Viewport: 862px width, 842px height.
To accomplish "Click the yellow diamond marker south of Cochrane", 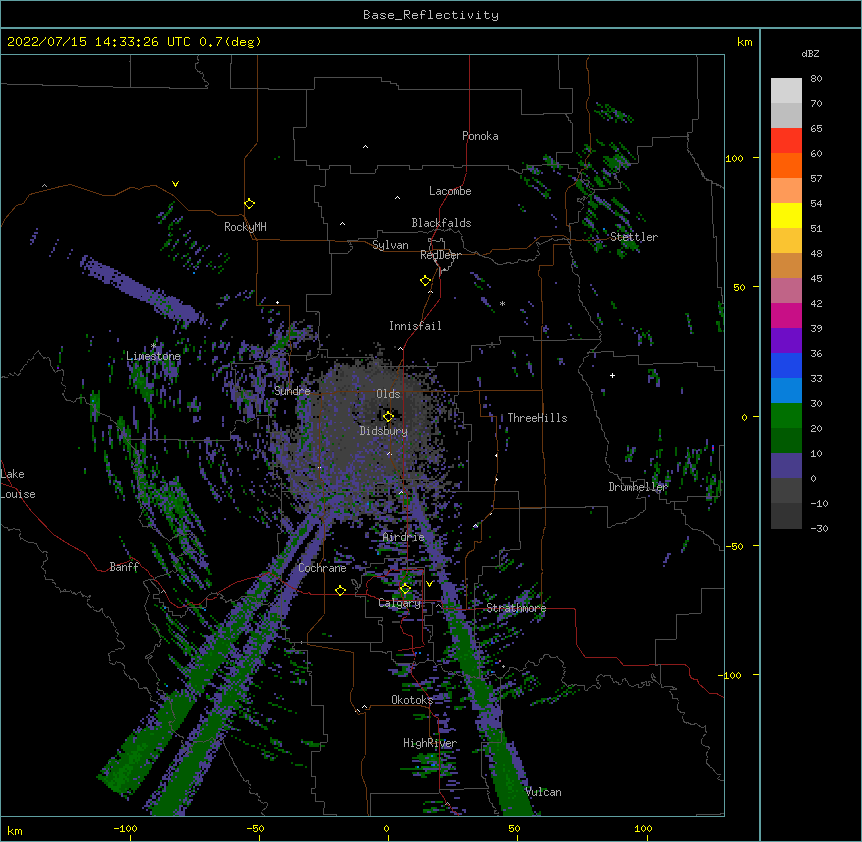I will coord(340,590).
